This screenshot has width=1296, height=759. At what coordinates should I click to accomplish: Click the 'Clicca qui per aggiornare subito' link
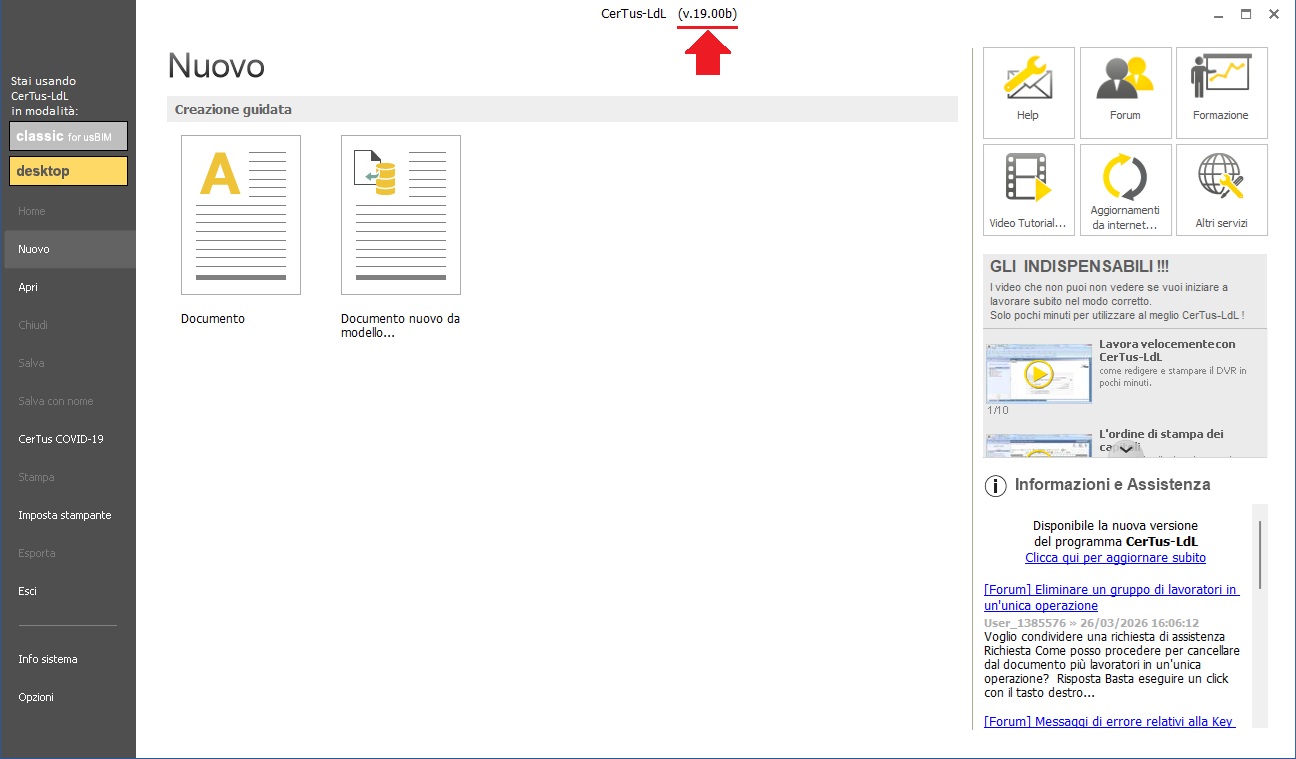click(x=1115, y=558)
